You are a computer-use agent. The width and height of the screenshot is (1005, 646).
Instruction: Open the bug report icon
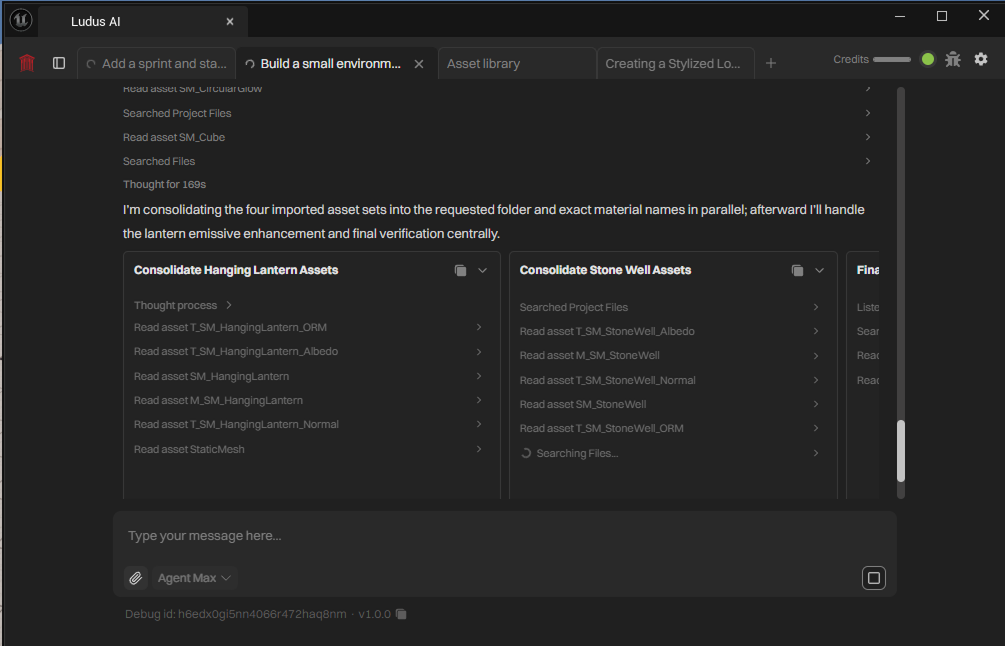(953, 60)
